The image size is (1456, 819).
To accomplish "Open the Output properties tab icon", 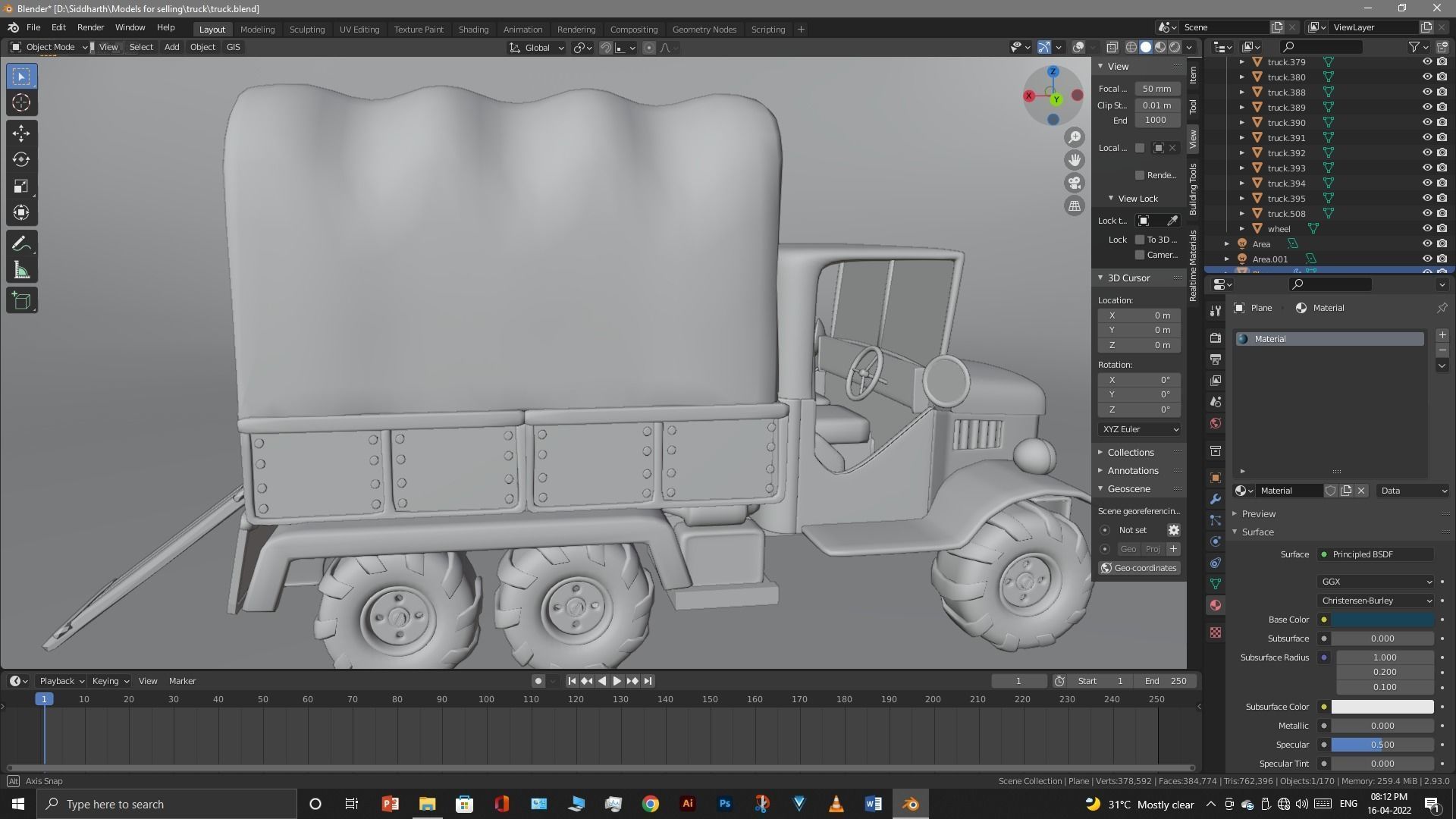I will click(x=1216, y=359).
